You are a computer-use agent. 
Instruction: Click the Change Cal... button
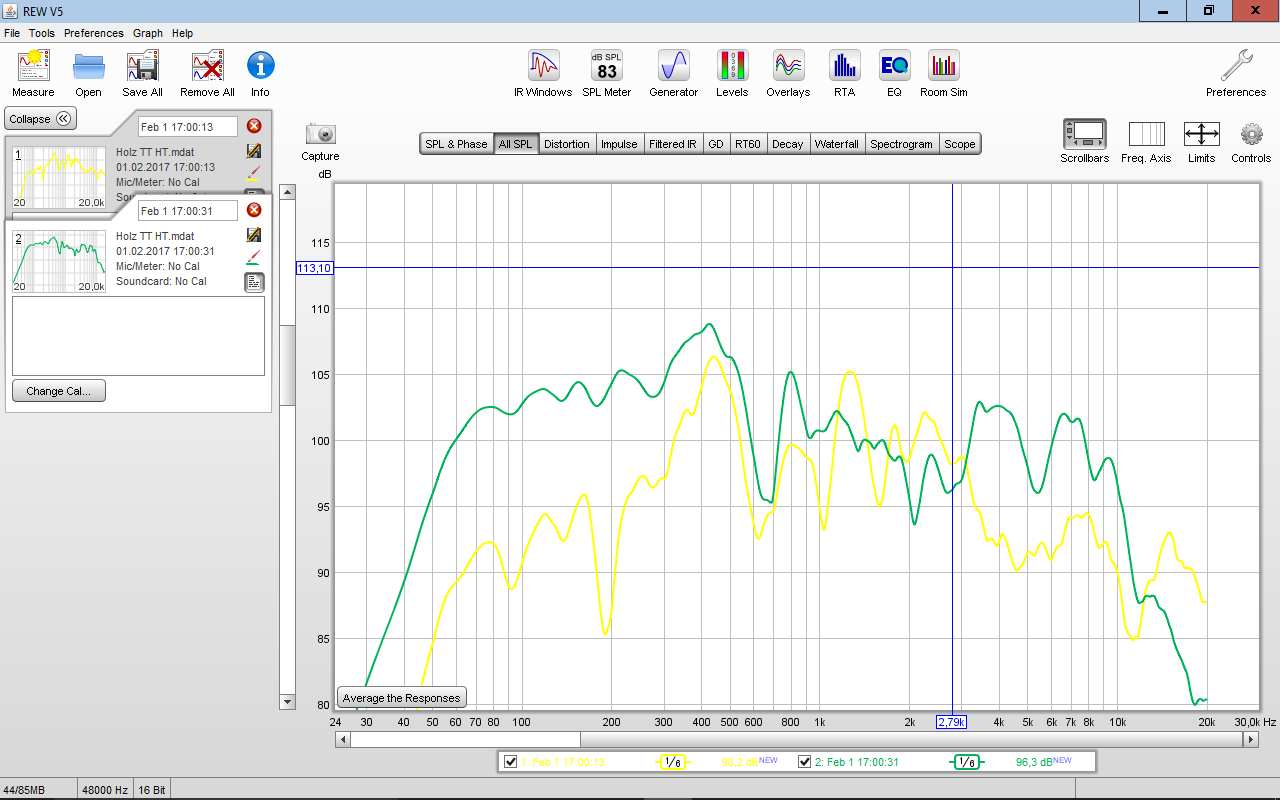[x=59, y=391]
